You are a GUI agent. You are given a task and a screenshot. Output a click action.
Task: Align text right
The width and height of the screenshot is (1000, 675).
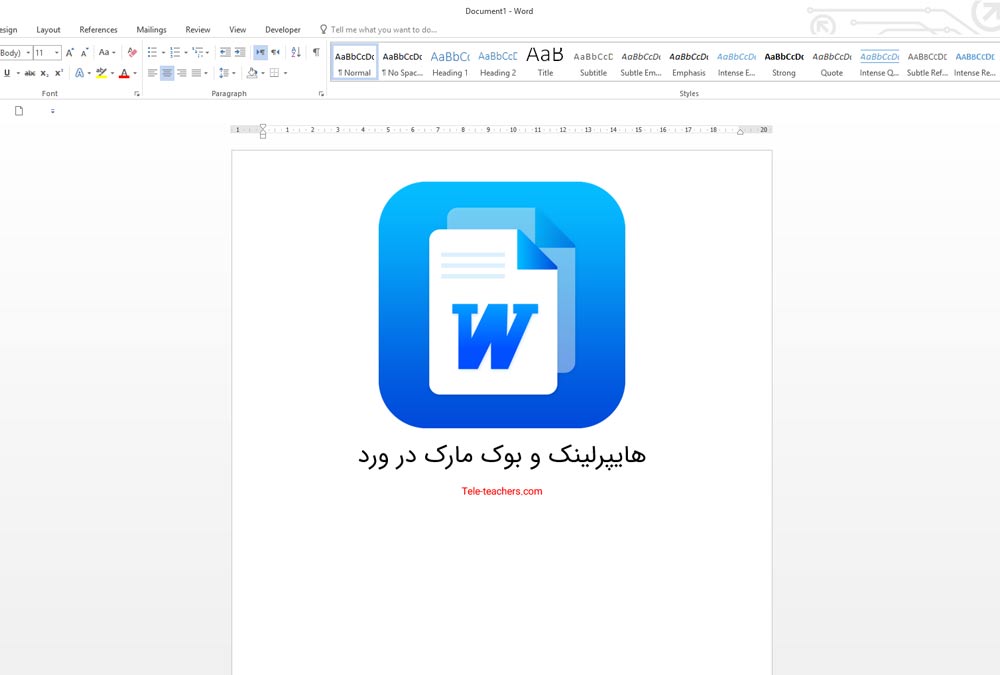[182, 73]
